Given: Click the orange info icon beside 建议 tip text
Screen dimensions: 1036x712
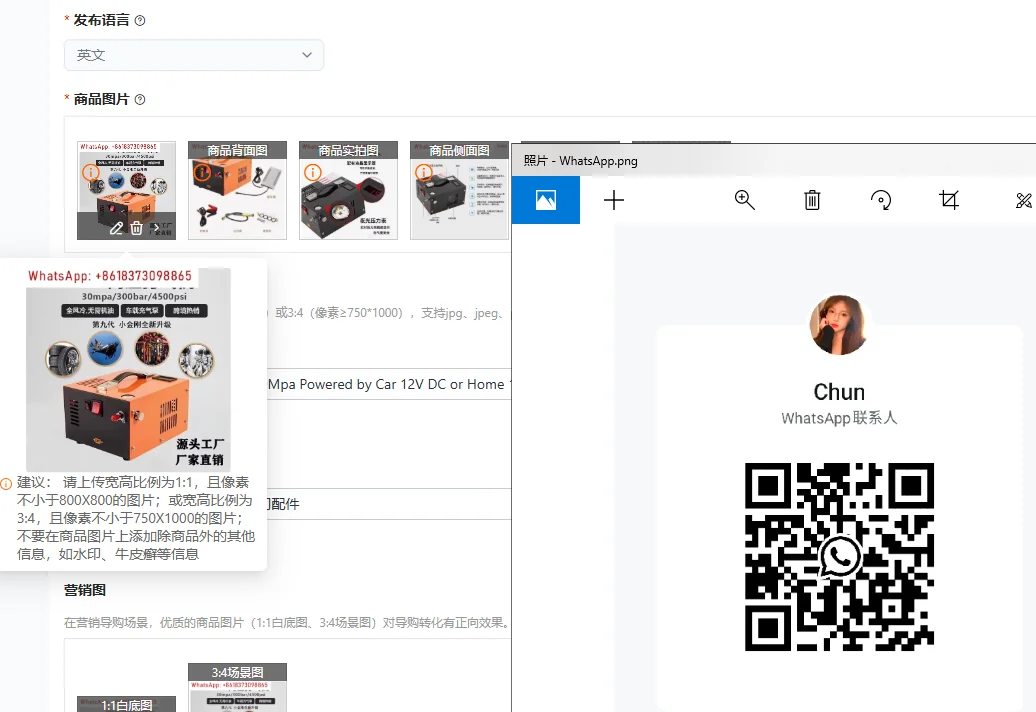Looking at the screenshot, I should coord(7,483).
